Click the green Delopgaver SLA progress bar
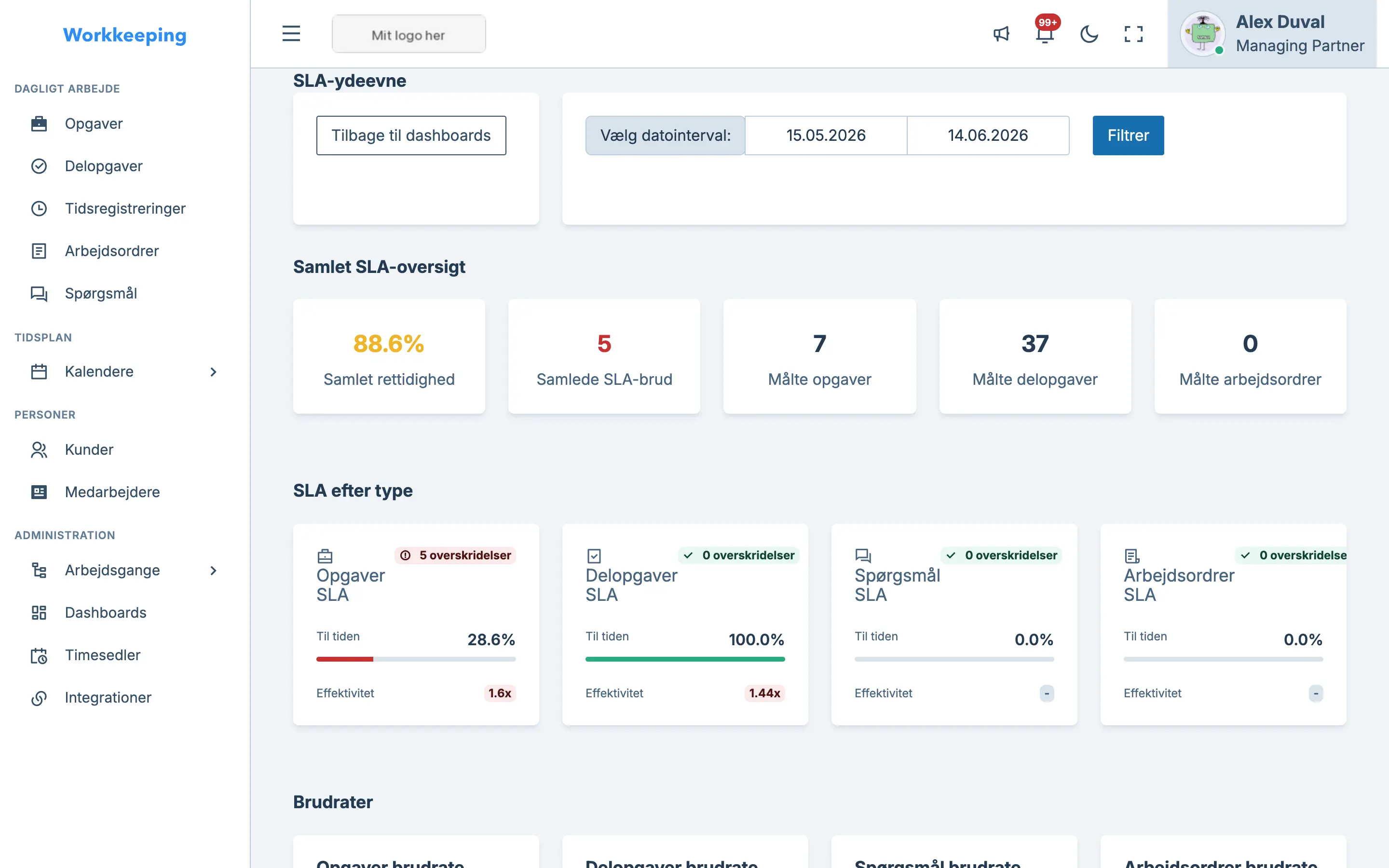Screen dimensions: 1389x868 coord(685,659)
